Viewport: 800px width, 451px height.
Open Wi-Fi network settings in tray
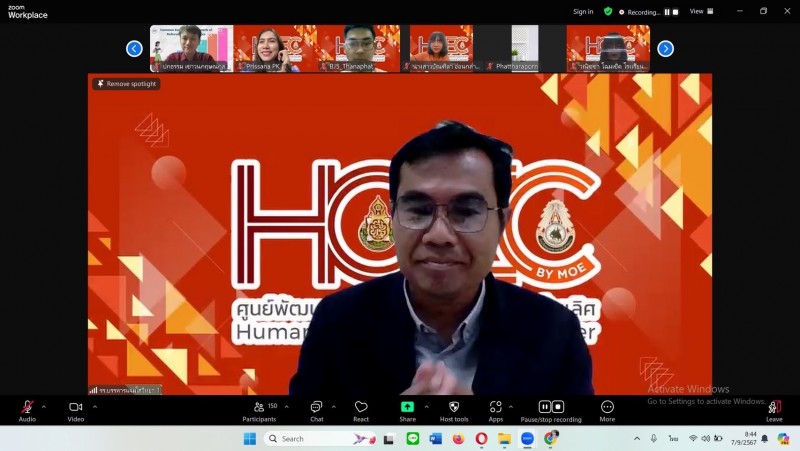coord(693,438)
